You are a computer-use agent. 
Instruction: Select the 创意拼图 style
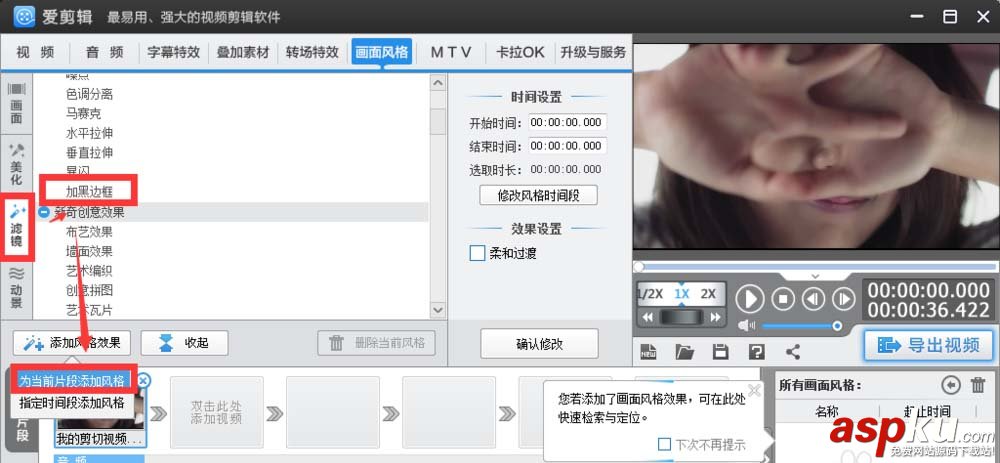tap(89, 290)
